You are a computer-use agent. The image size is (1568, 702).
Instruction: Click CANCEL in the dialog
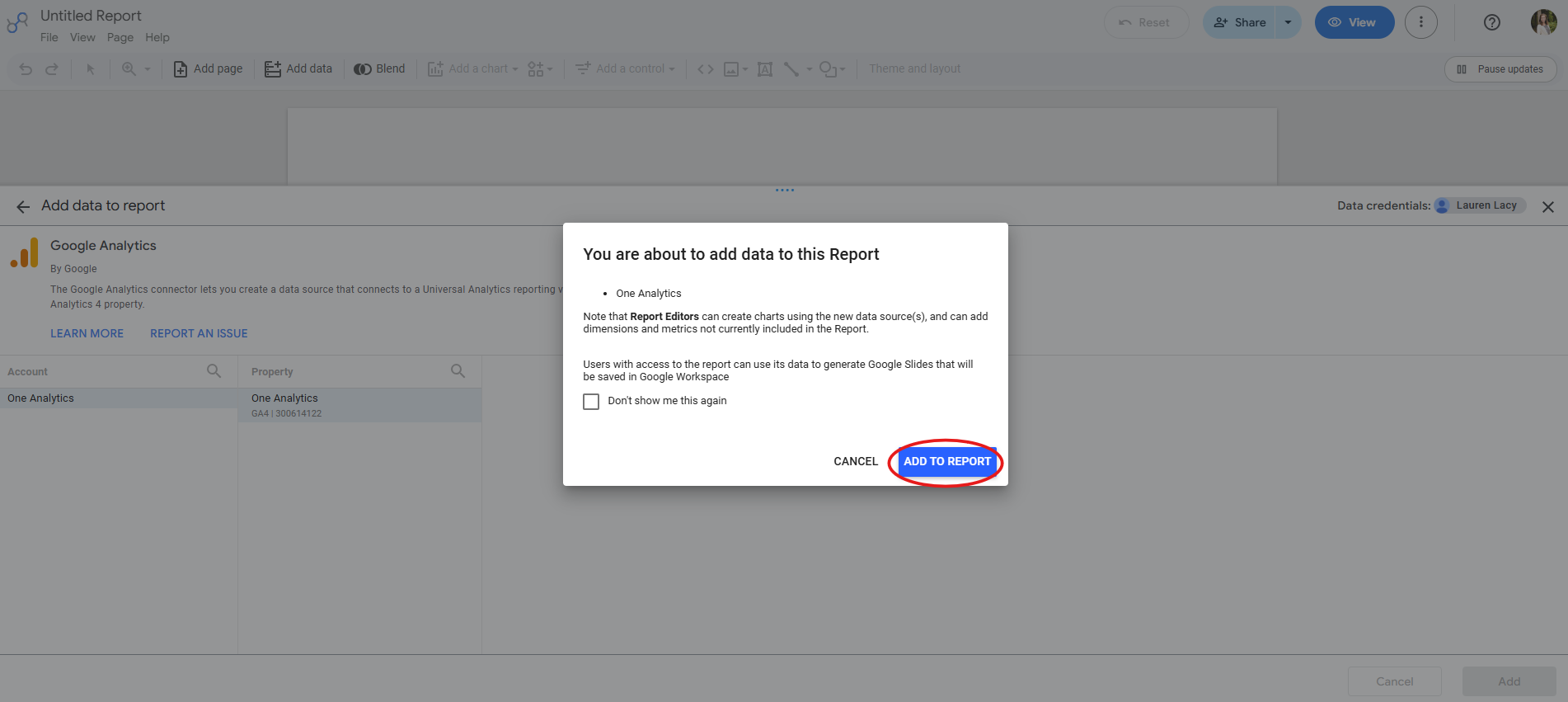pyautogui.click(x=856, y=461)
